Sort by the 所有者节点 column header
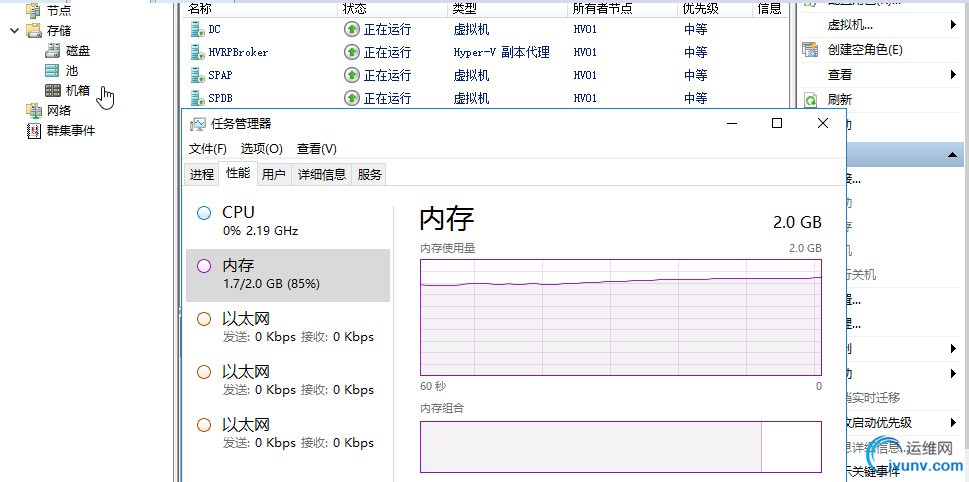 point(623,9)
